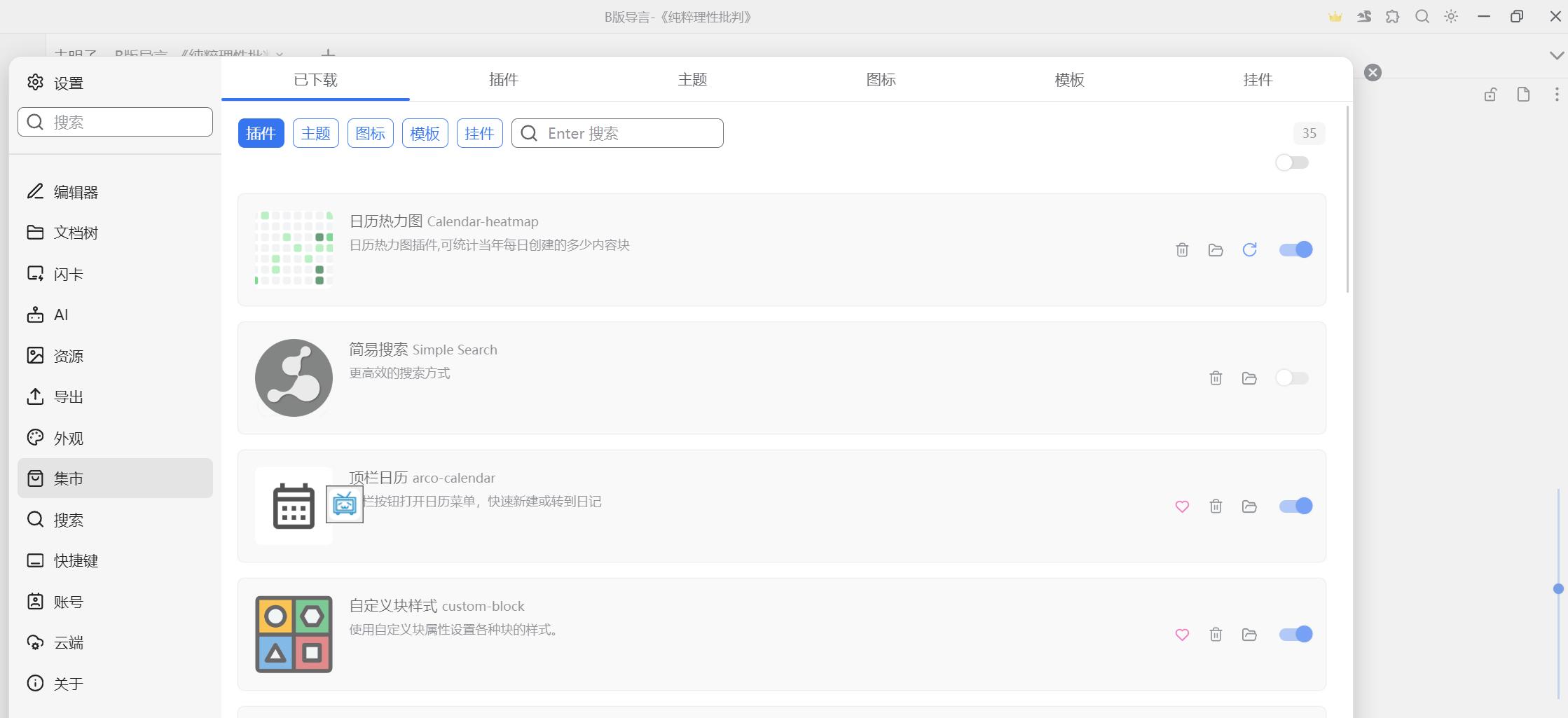Click the plugin list vertical scrollbar
1568x718 pixels.
tap(1347, 200)
